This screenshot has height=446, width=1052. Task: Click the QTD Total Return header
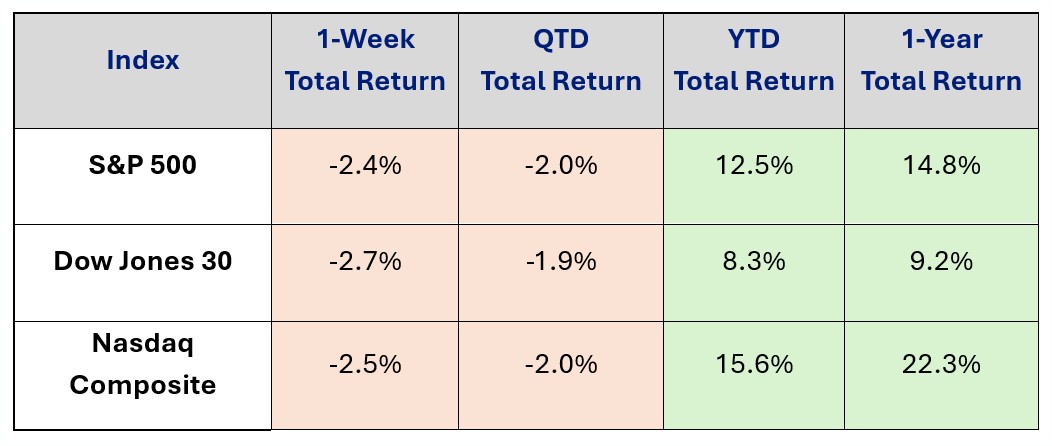click(x=561, y=60)
